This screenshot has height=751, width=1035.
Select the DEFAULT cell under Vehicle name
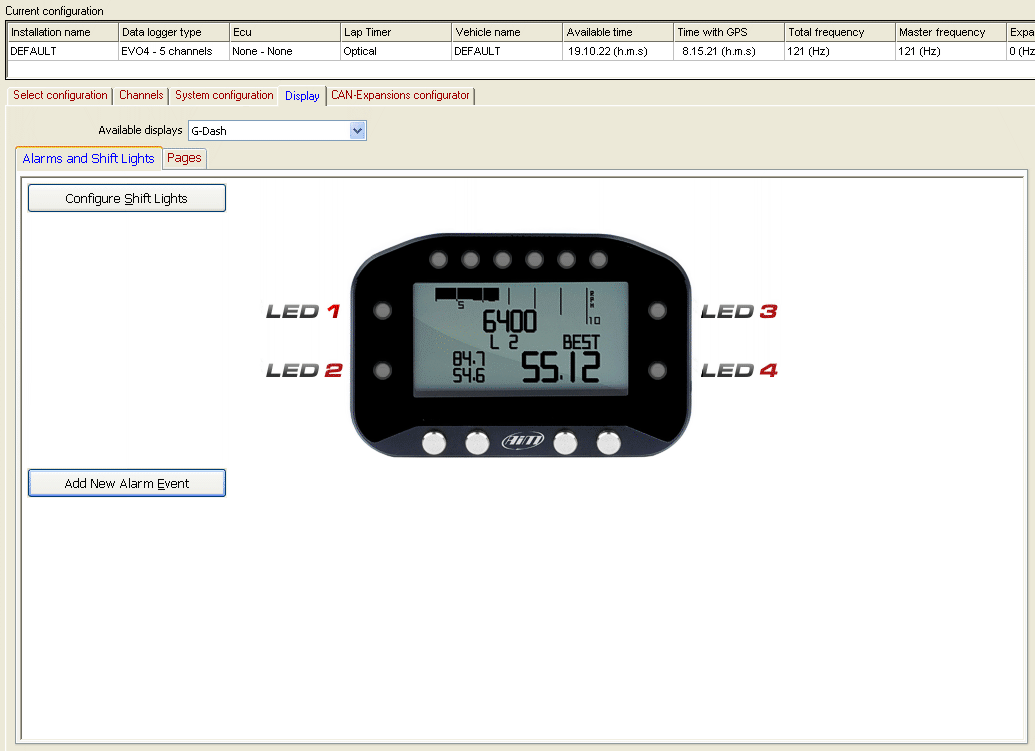(x=507, y=51)
